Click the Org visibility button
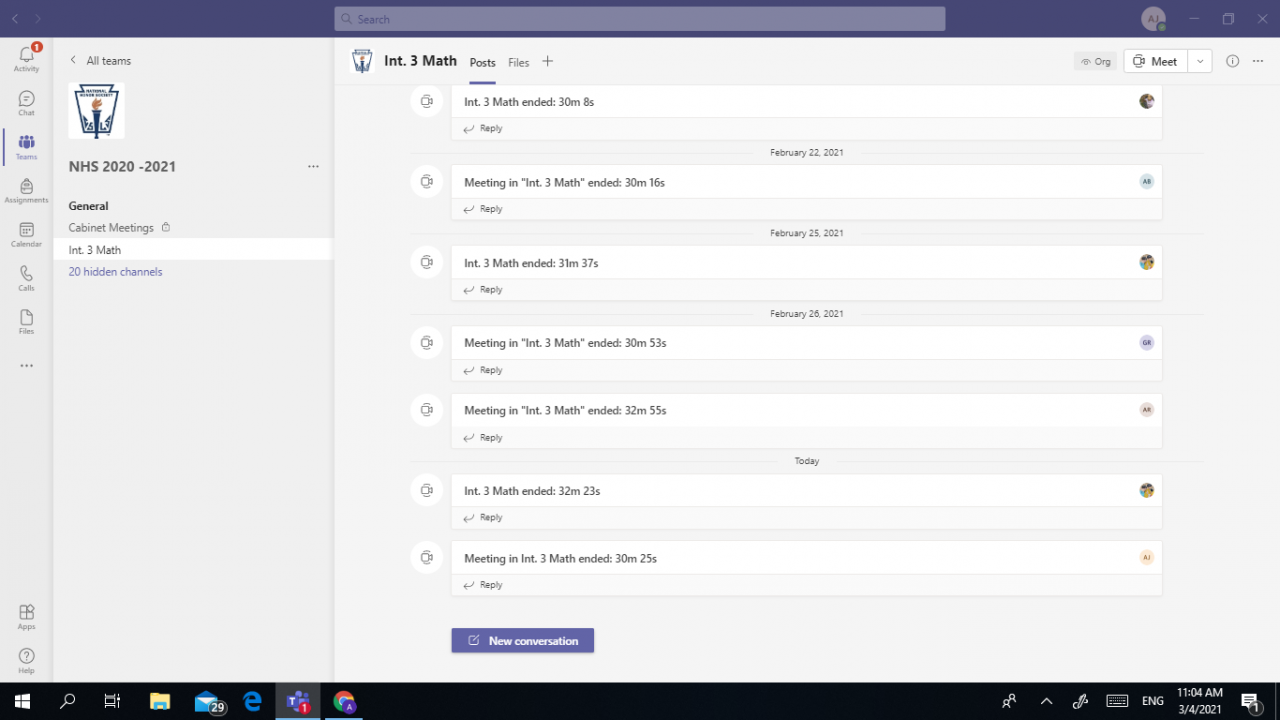Viewport: 1280px width, 720px height. (x=1096, y=61)
